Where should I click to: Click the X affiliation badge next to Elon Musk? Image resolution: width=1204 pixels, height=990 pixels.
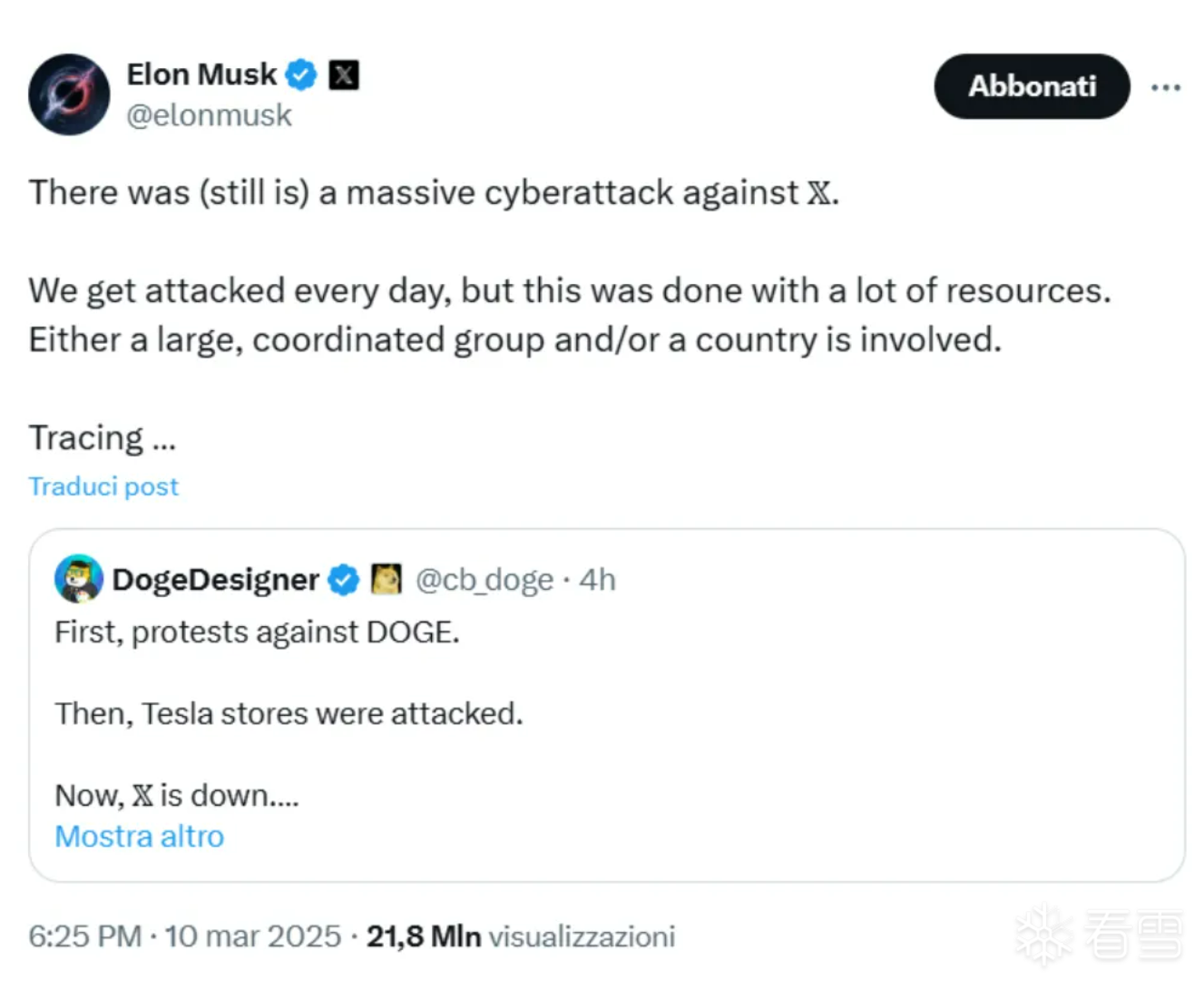click(x=343, y=74)
